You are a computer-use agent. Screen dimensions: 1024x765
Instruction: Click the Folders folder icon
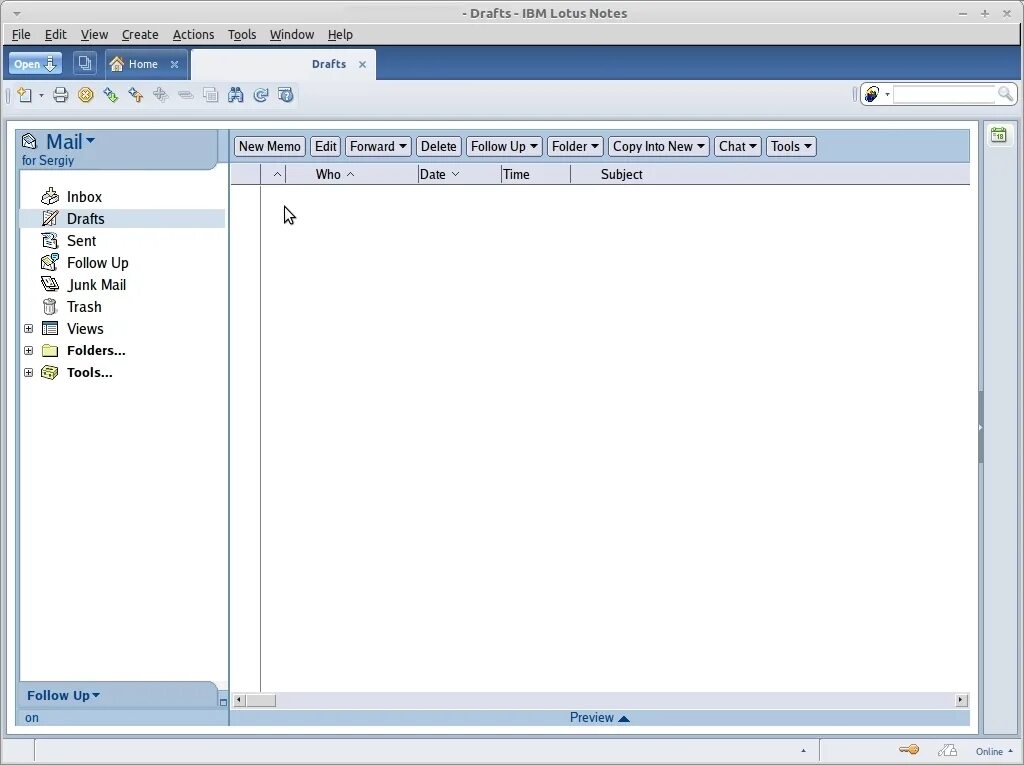50,351
